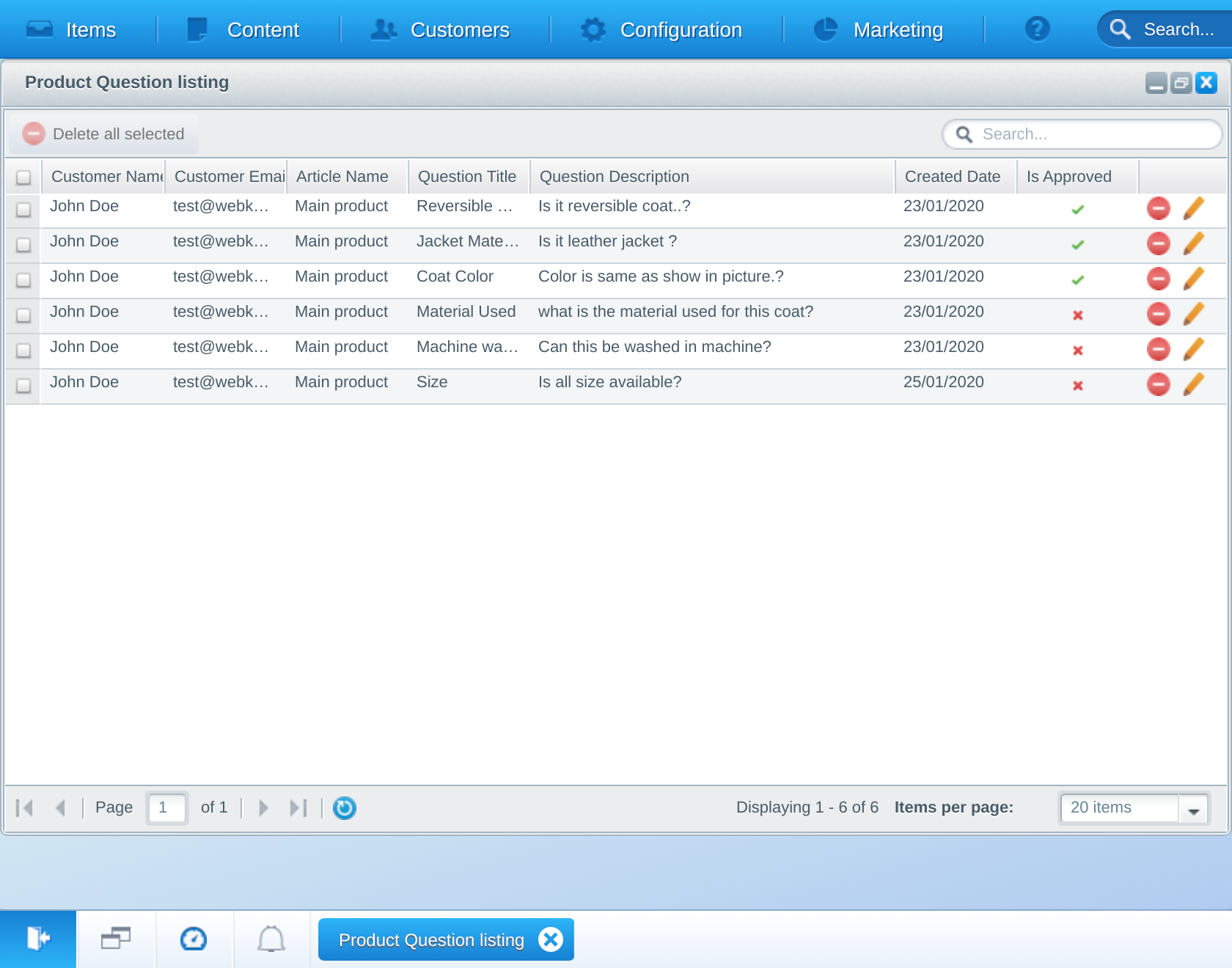
Task: Open the Marketing menu
Action: 879,29
